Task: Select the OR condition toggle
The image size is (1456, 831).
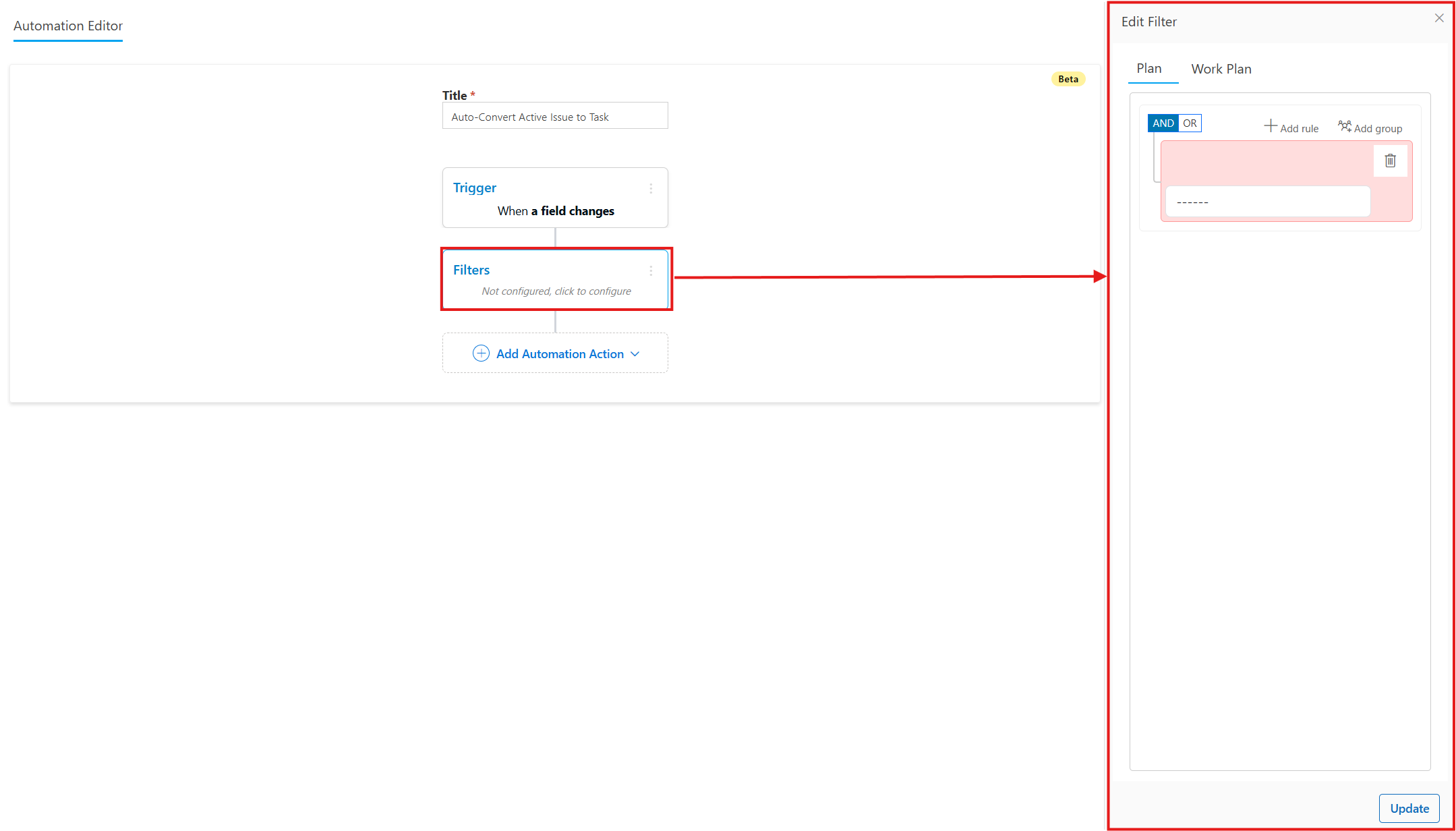Action: (1190, 123)
